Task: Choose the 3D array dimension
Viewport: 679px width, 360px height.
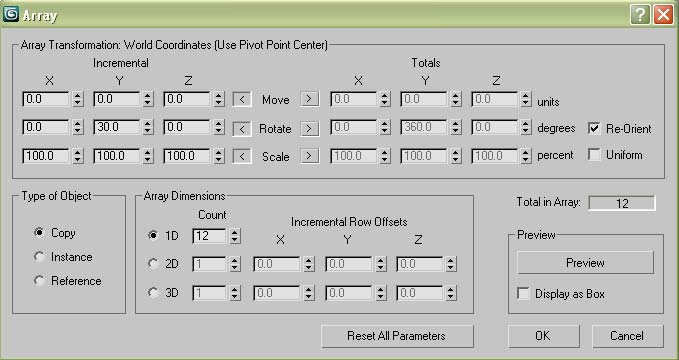Action: pyautogui.click(x=153, y=293)
